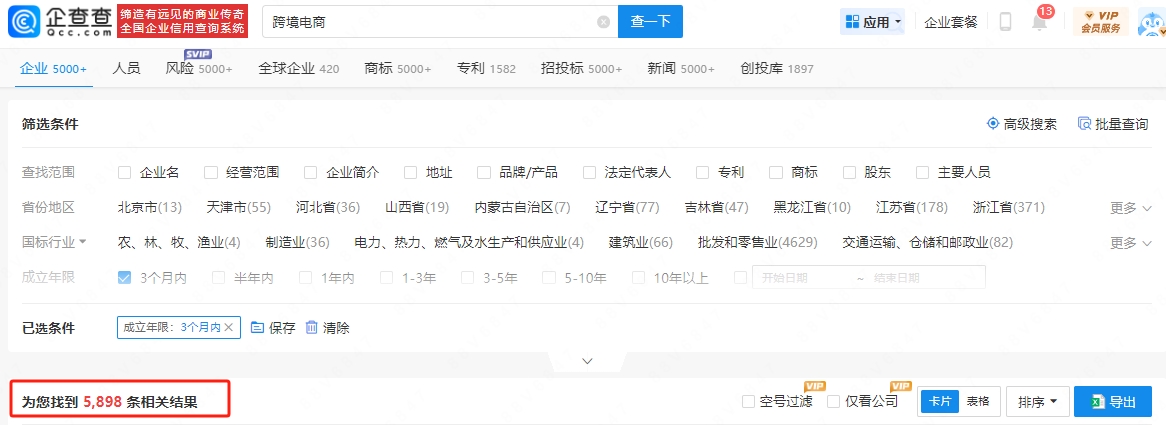
Task: Collapse the filter panel chevron
Action: click(587, 361)
